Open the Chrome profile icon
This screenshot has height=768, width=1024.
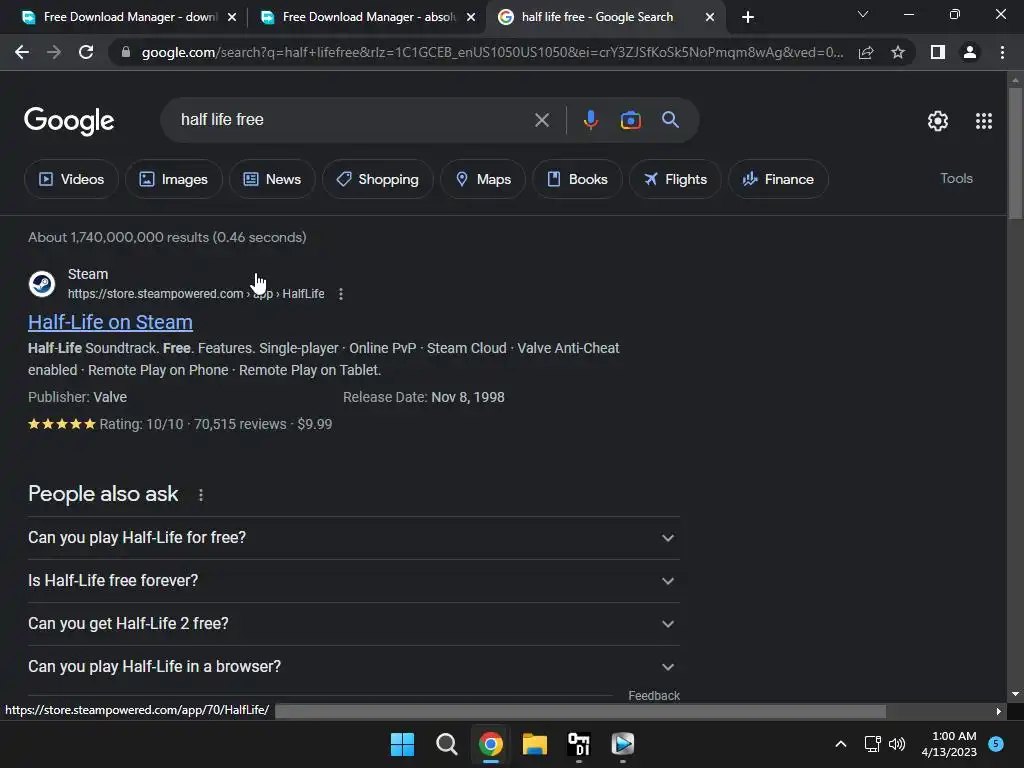click(970, 52)
